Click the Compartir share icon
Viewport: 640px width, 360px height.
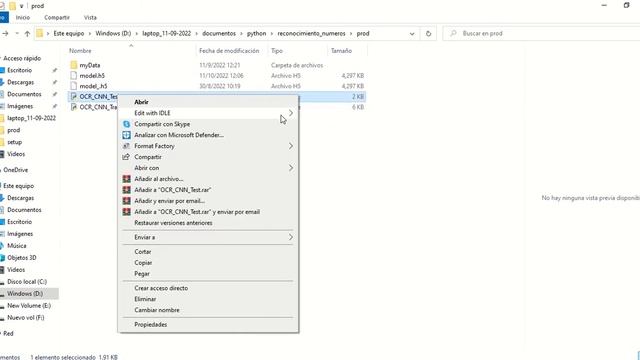tap(127, 157)
